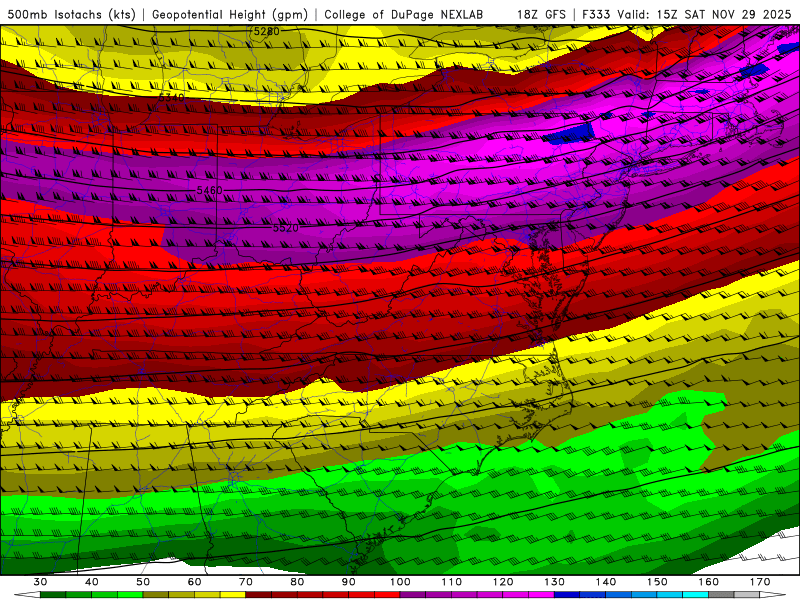
Task: Click the 60 label on the color scale
Action: (194, 582)
